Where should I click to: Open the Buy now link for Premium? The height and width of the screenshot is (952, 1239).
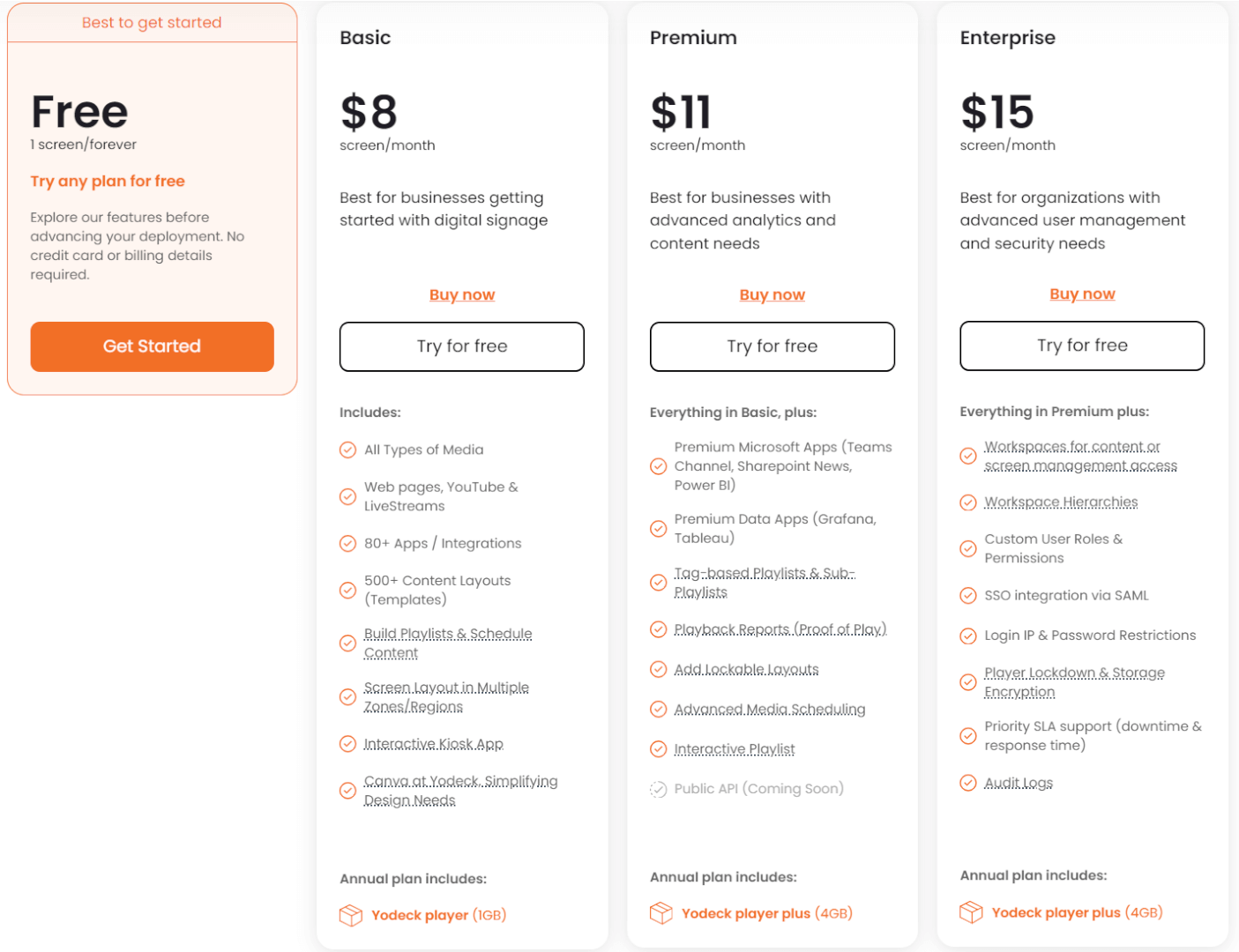(x=772, y=294)
